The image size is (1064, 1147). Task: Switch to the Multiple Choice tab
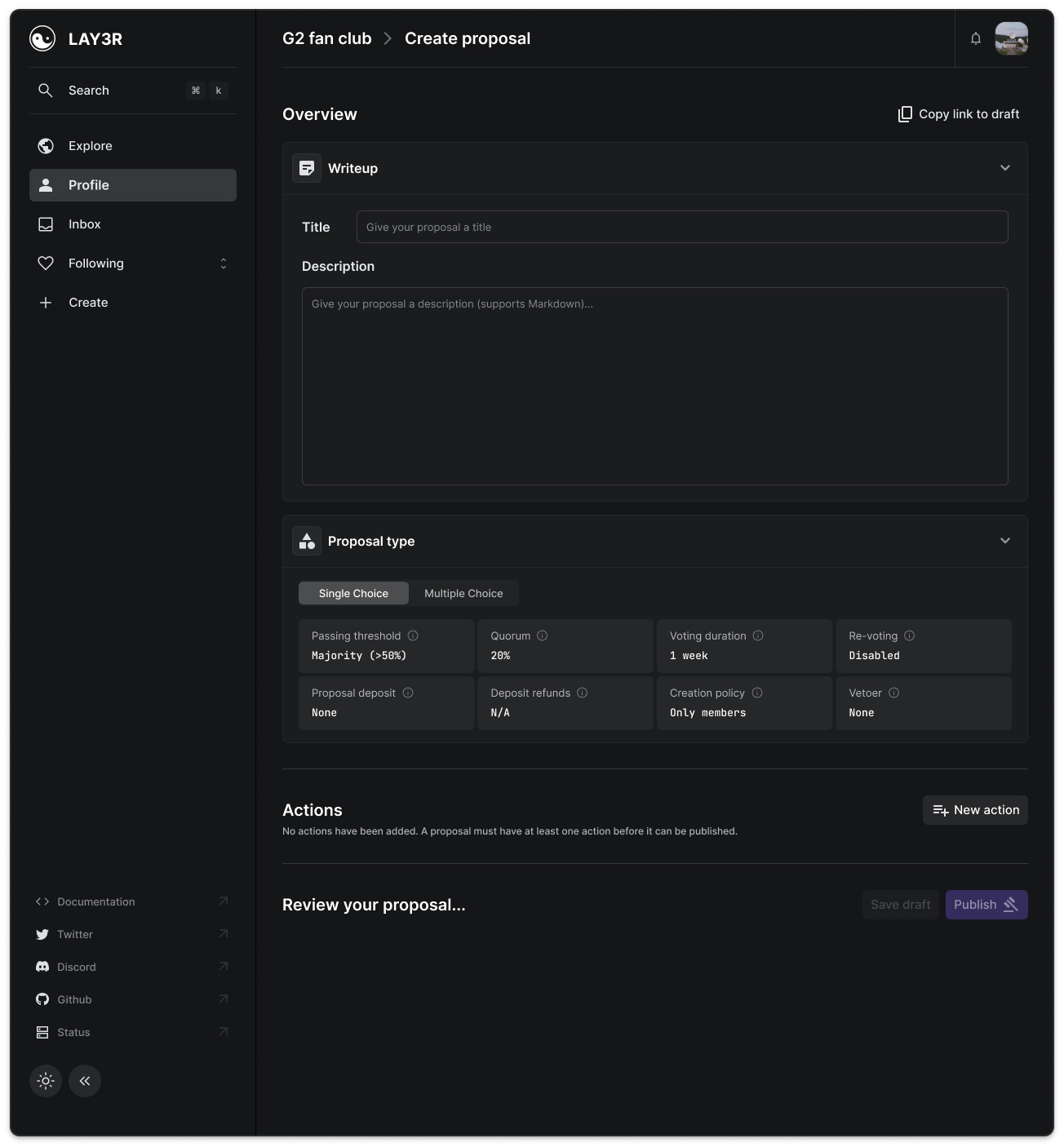463,593
